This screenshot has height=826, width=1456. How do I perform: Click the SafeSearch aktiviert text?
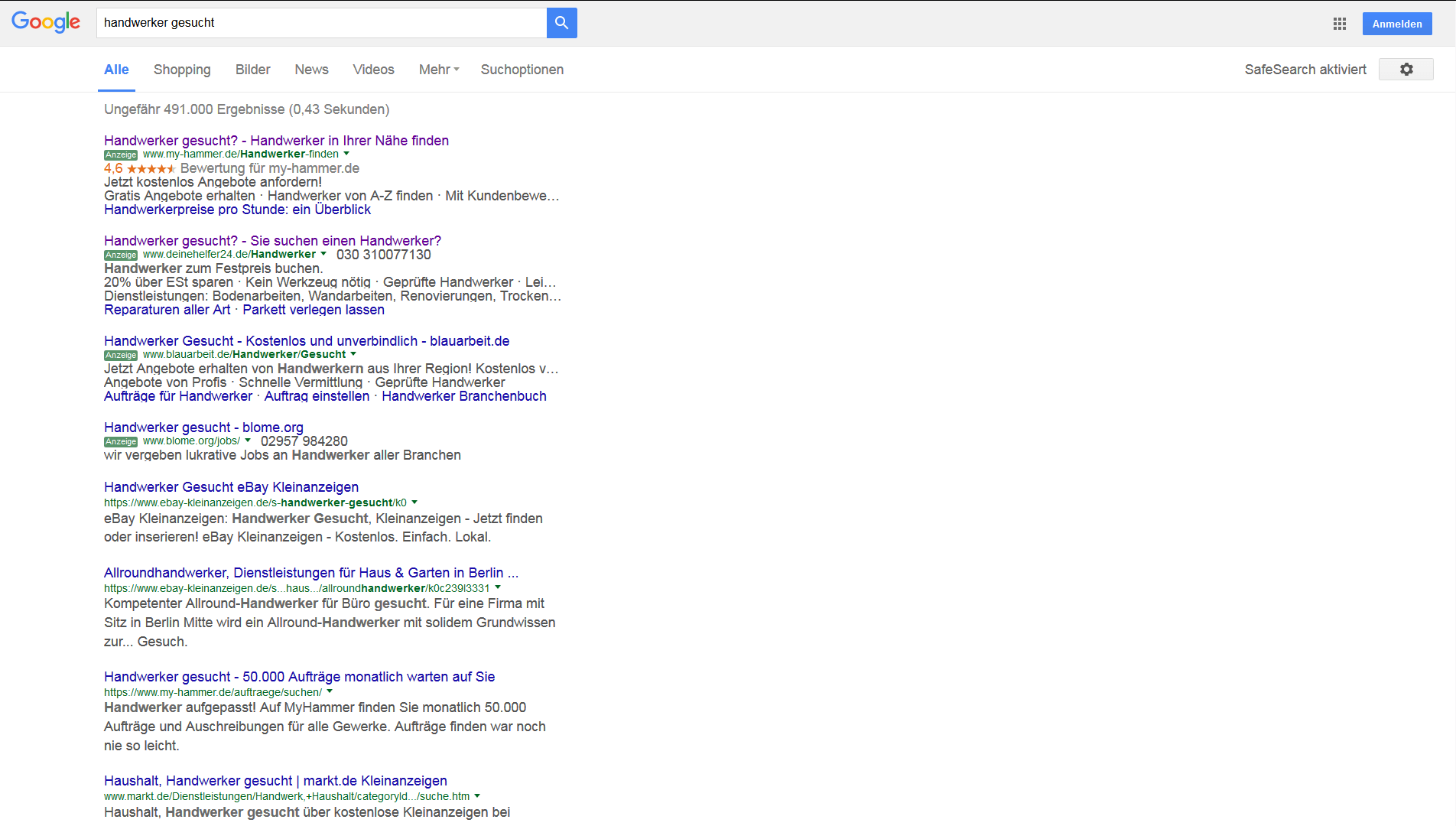pos(1305,70)
